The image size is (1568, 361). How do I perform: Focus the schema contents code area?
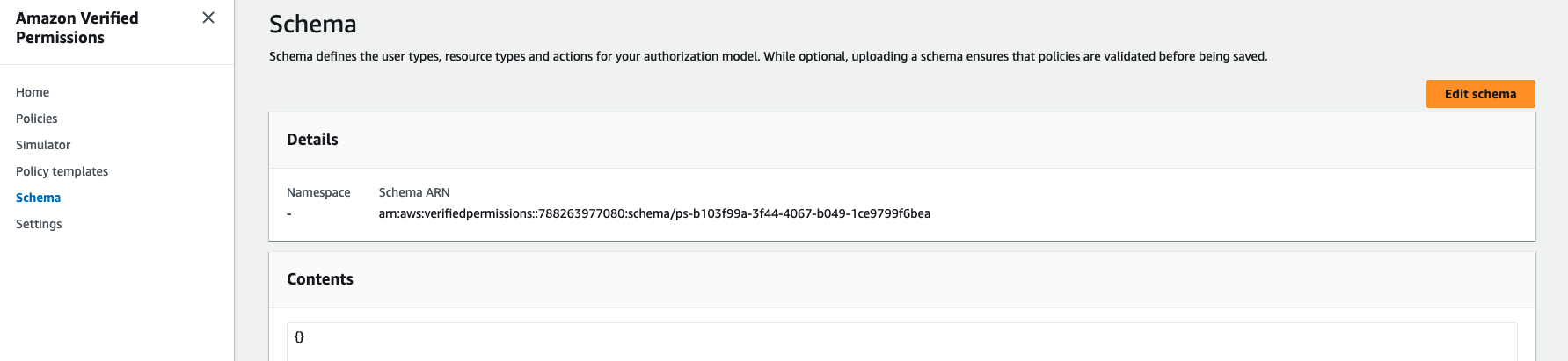(902, 342)
